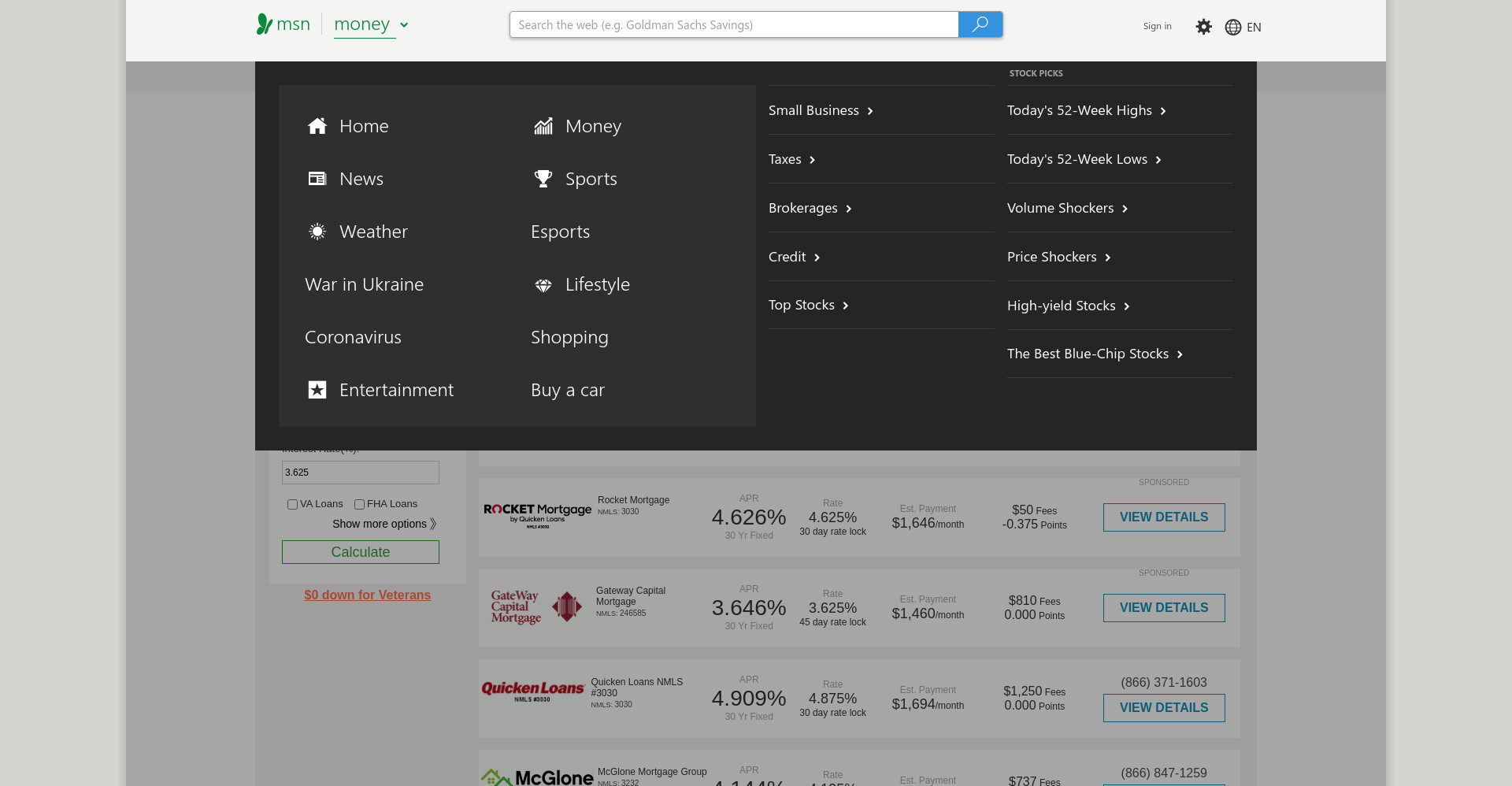Click the Lifestyle menu label
Image resolution: width=1512 pixels, height=786 pixels.
[598, 284]
